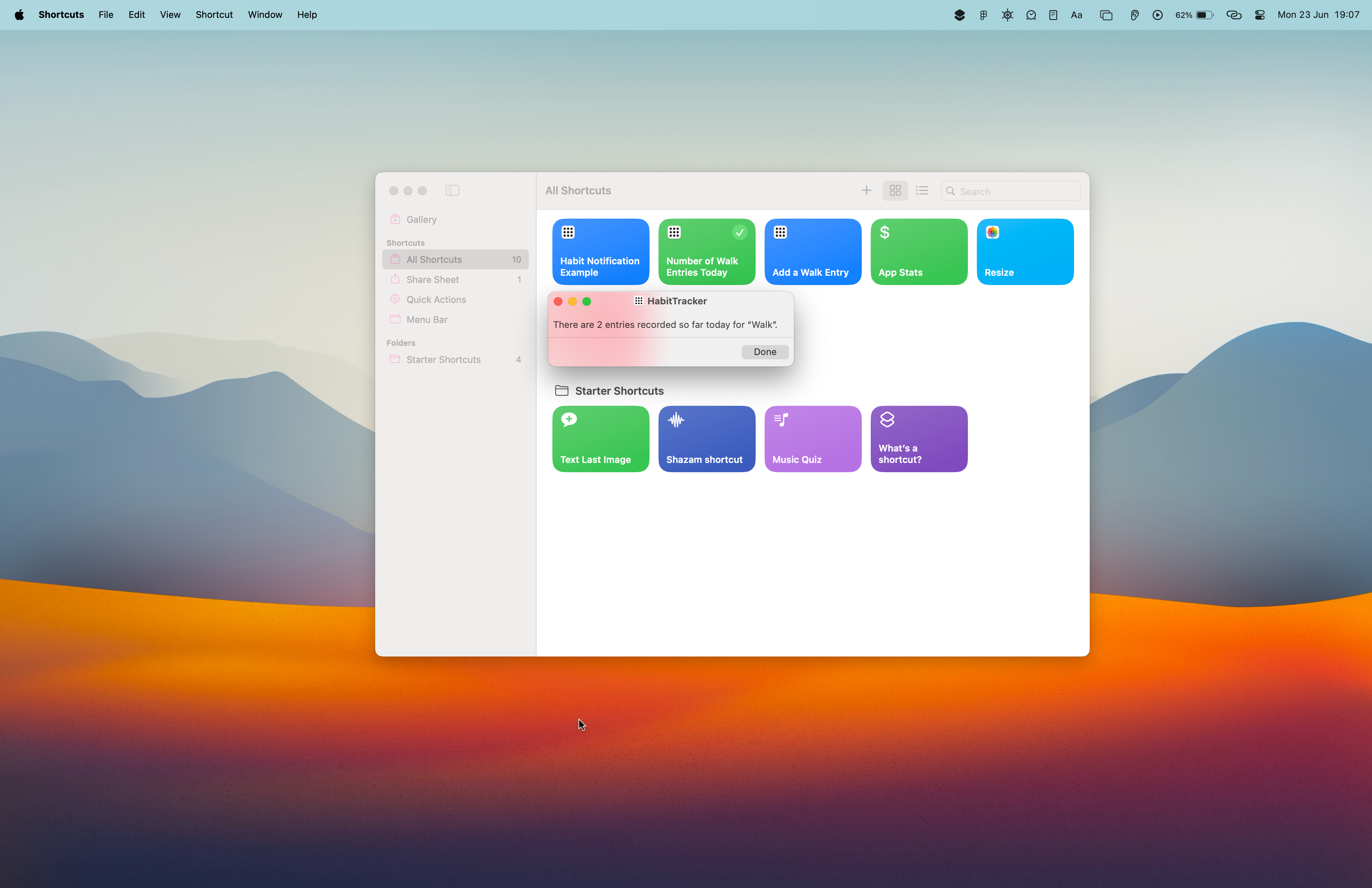The width and height of the screenshot is (1372, 888).
Task: Open layers stack menu bar icon
Action: pyautogui.click(x=959, y=15)
